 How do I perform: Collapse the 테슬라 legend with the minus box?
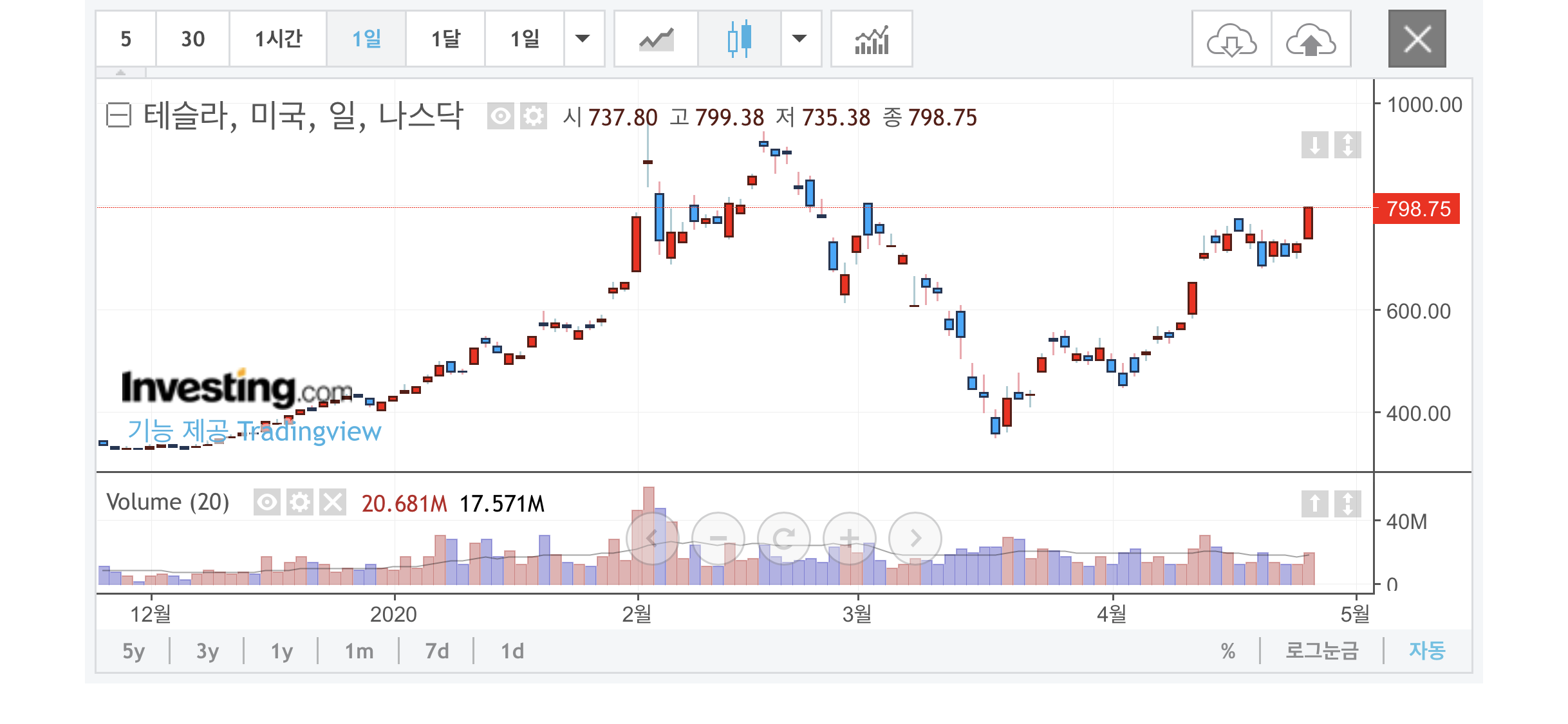coord(118,116)
